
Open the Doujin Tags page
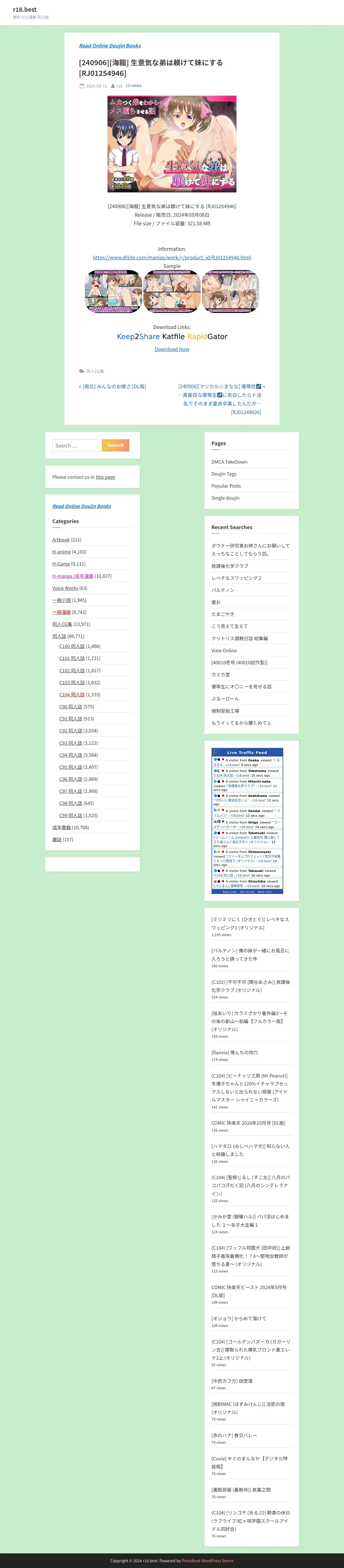pos(224,474)
